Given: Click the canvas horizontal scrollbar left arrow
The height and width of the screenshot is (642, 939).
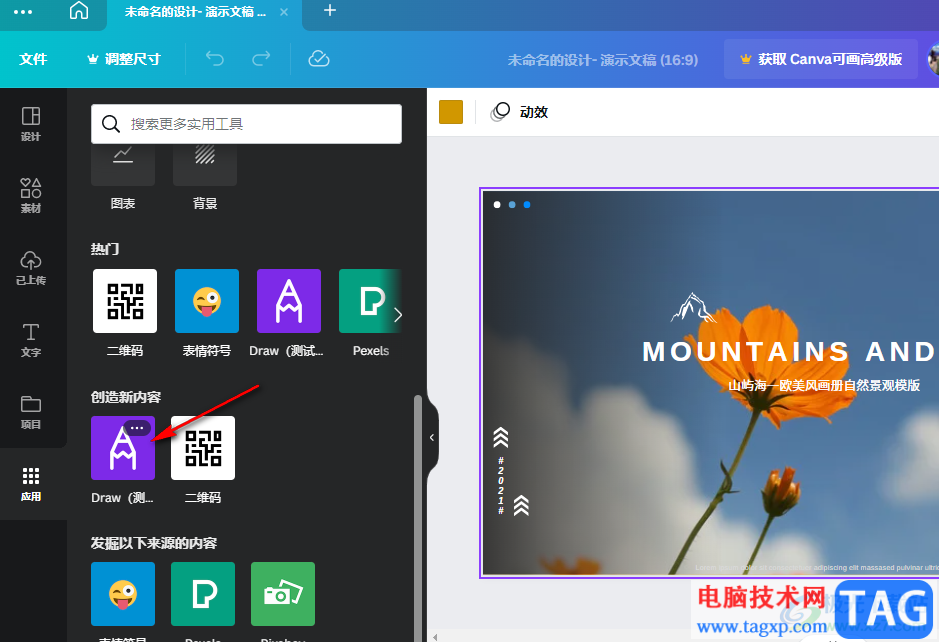Looking at the screenshot, I should pos(435,637).
